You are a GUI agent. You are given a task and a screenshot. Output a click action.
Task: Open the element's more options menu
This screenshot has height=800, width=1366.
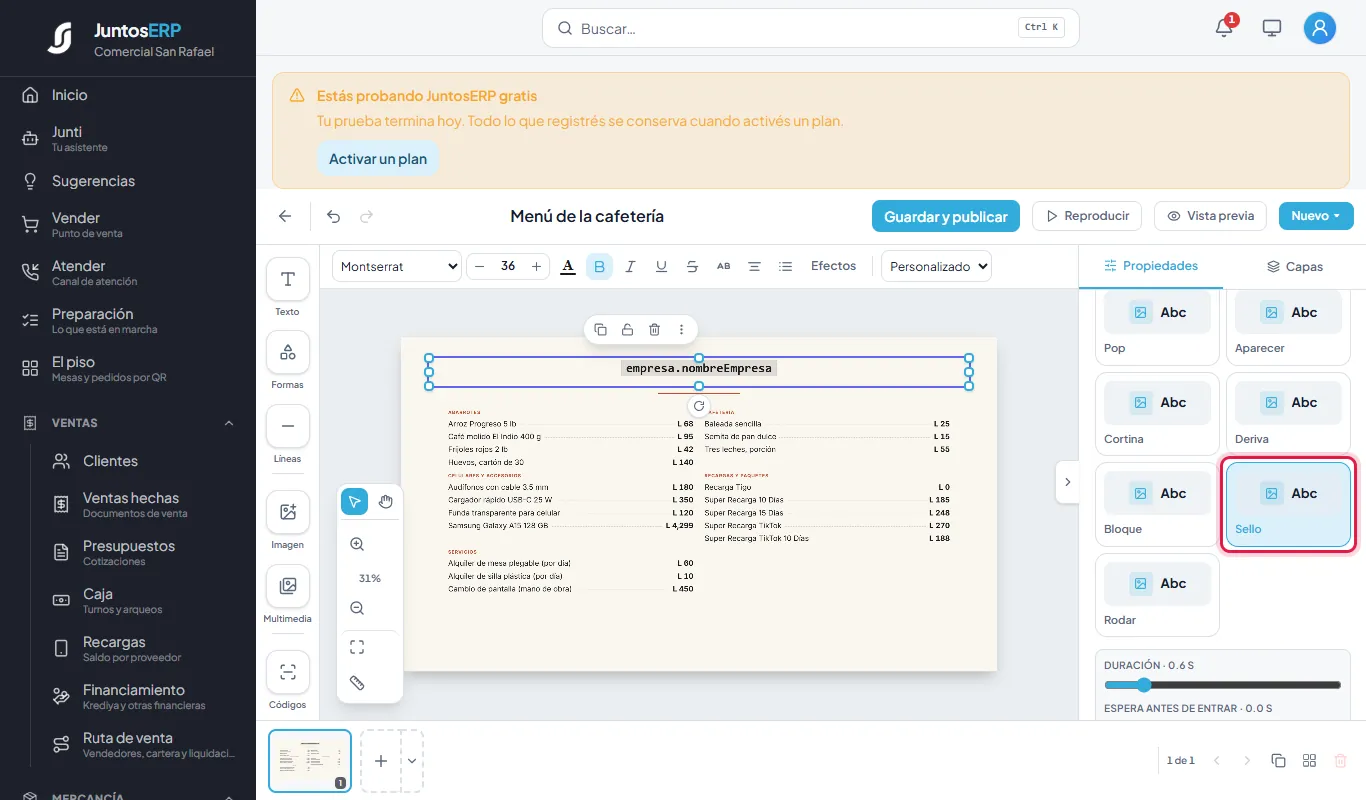(x=681, y=329)
